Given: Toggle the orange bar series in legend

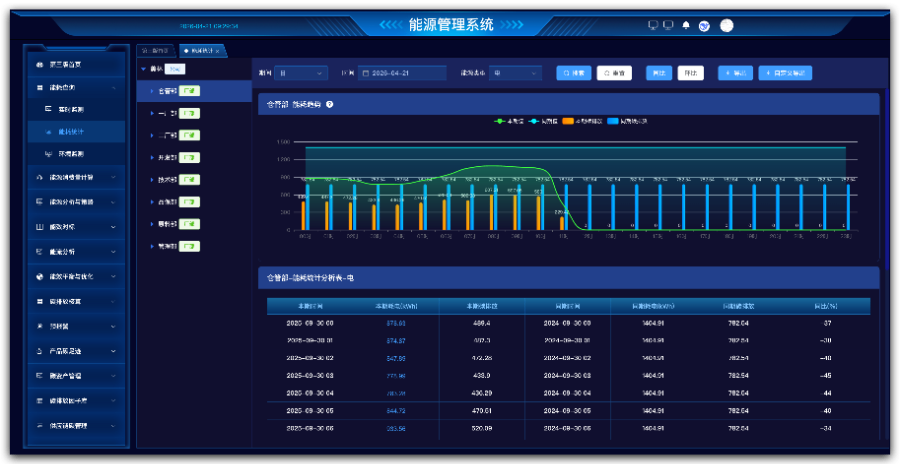Looking at the screenshot, I should (x=583, y=121).
